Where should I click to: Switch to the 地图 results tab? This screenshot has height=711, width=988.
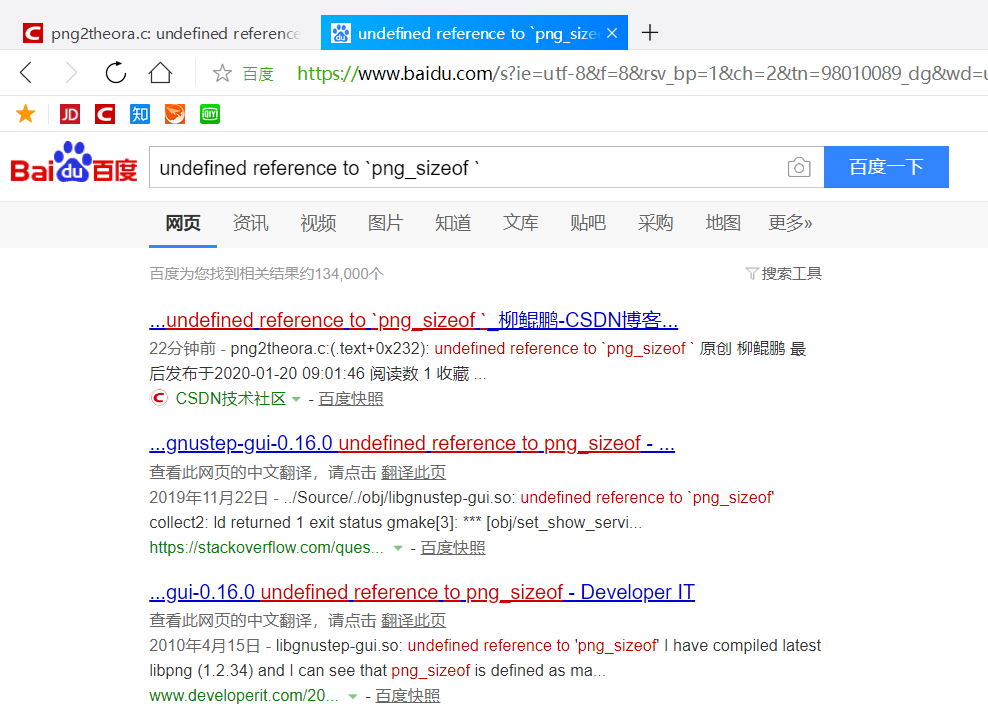(x=723, y=223)
